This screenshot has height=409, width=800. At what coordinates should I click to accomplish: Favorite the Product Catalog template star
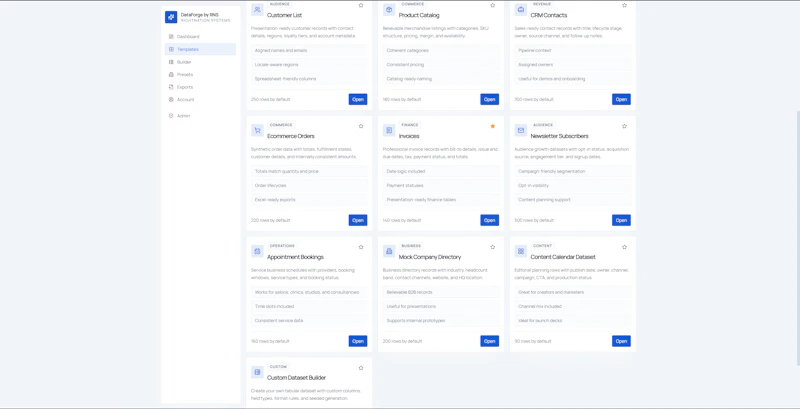(x=492, y=5)
